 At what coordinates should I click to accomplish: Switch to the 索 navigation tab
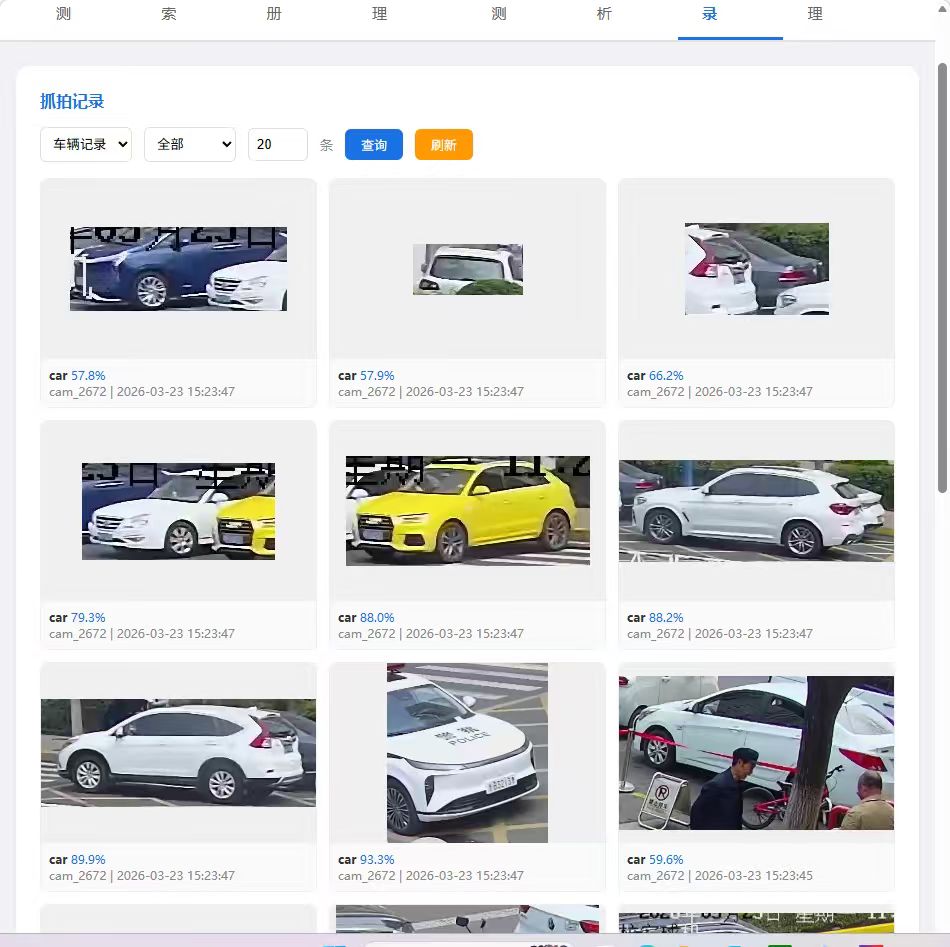(x=168, y=14)
